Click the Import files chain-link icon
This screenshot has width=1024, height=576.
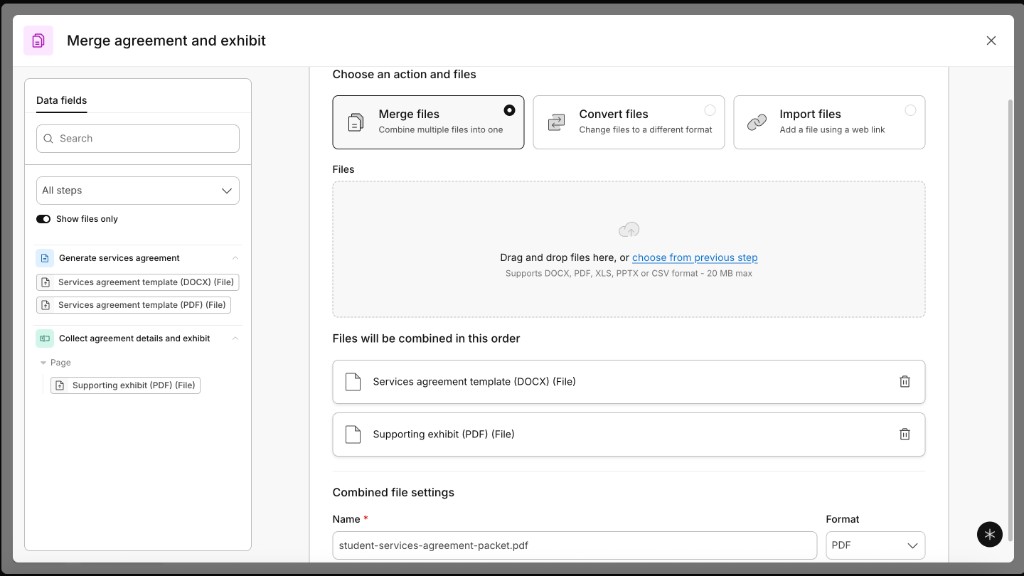coord(757,122)
